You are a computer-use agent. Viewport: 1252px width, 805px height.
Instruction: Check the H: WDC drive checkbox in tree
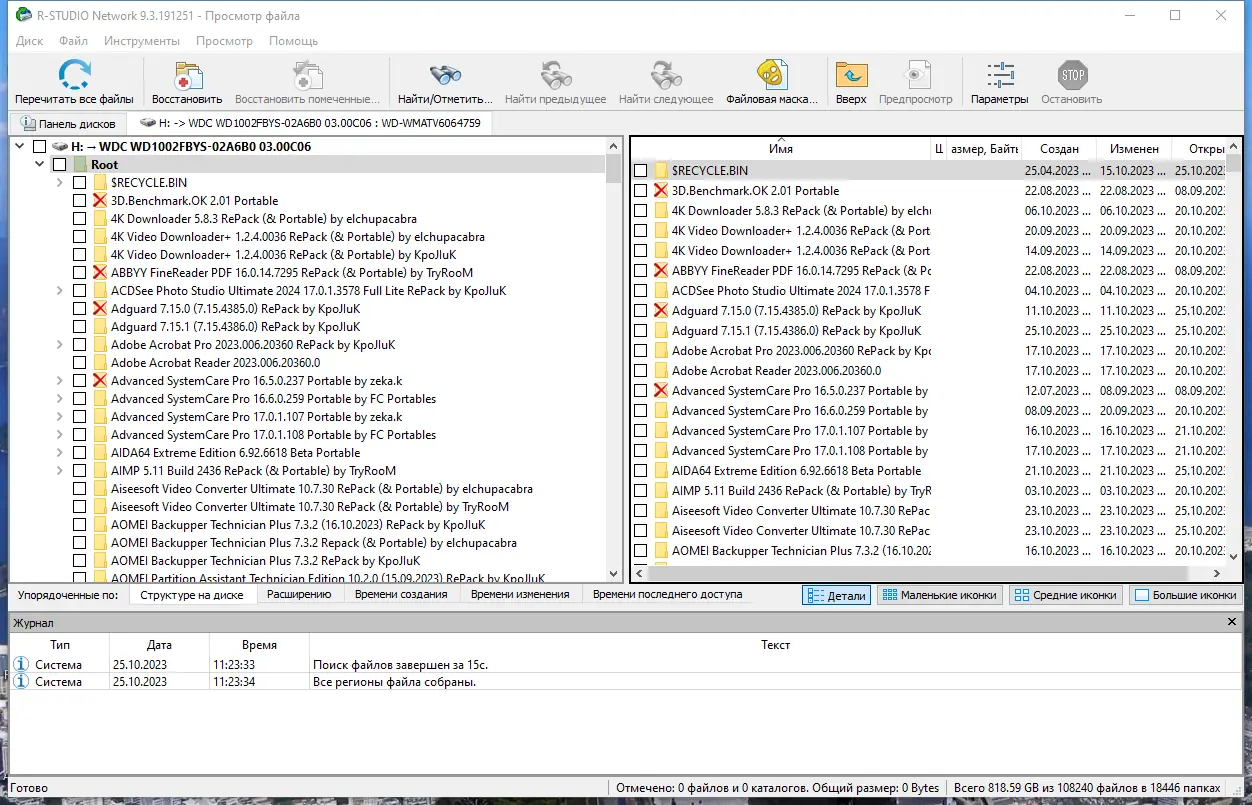pyautogui.click(x=39, y=147)
